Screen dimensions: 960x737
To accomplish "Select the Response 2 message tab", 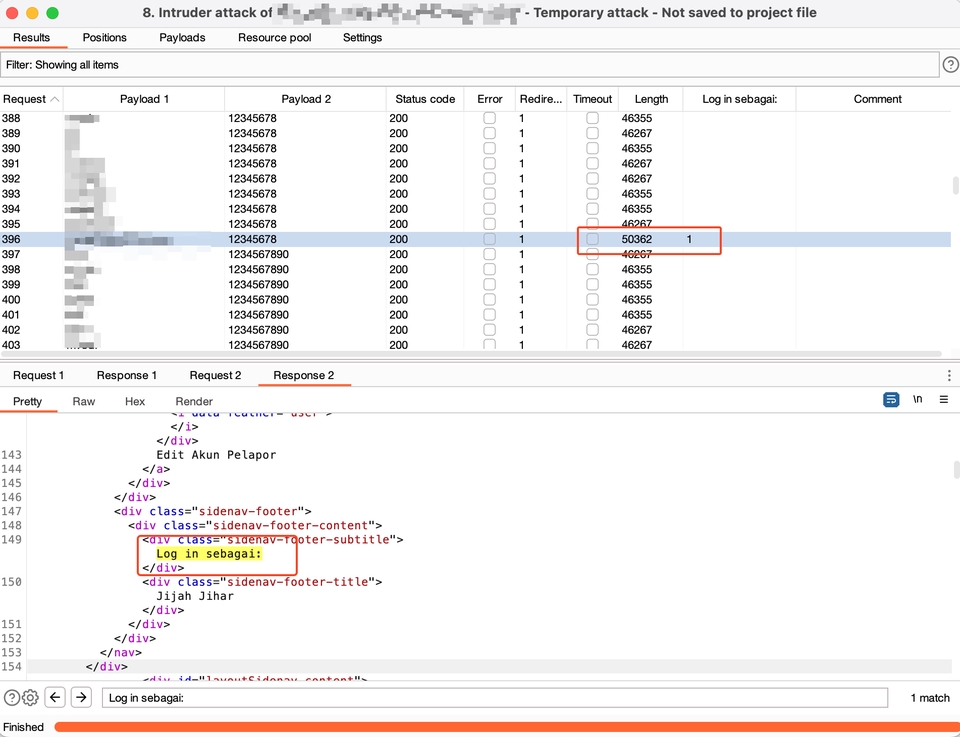I will point(304,375).
